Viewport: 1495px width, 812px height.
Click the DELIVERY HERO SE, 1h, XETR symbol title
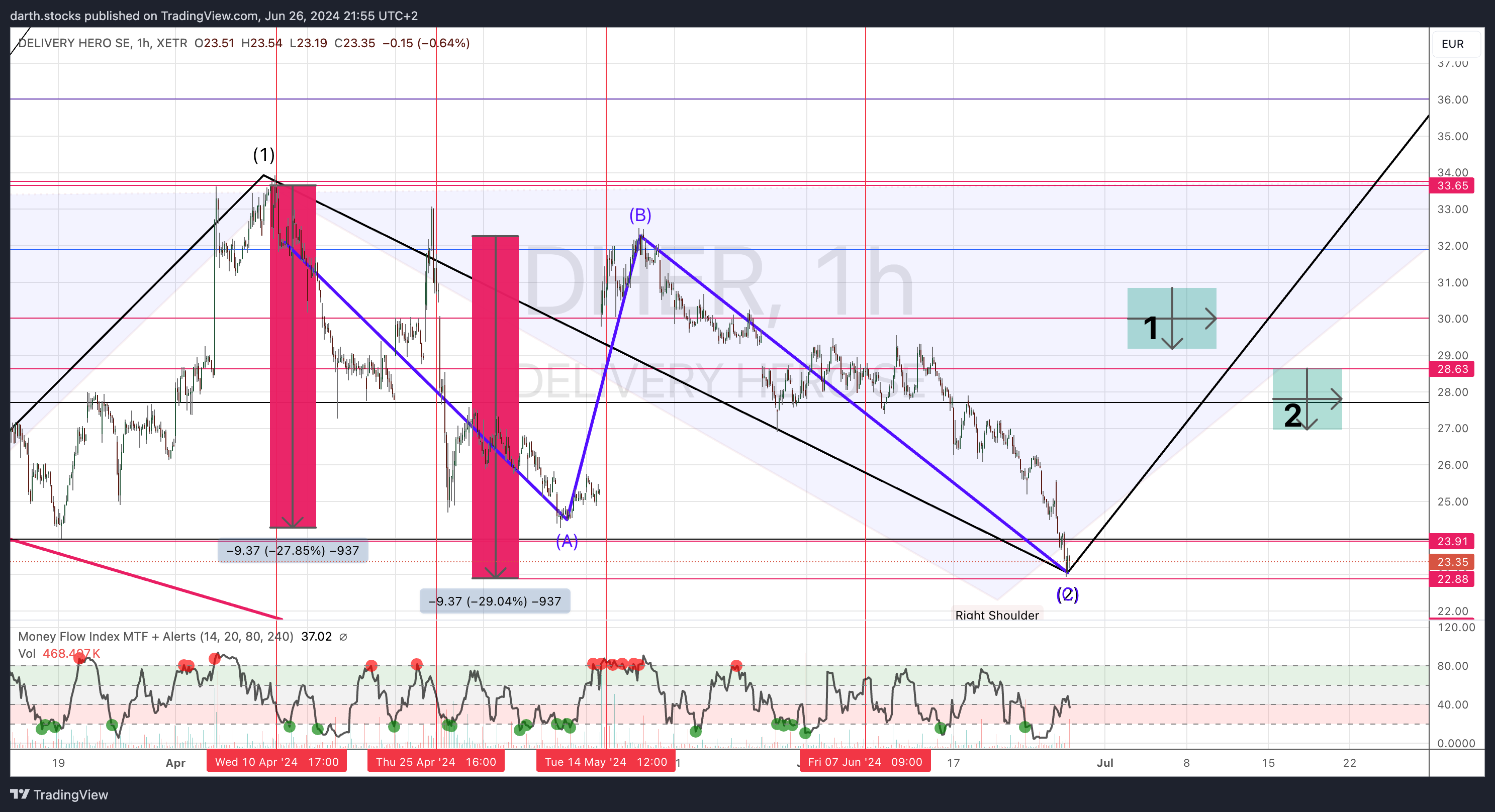coord(103,43)
